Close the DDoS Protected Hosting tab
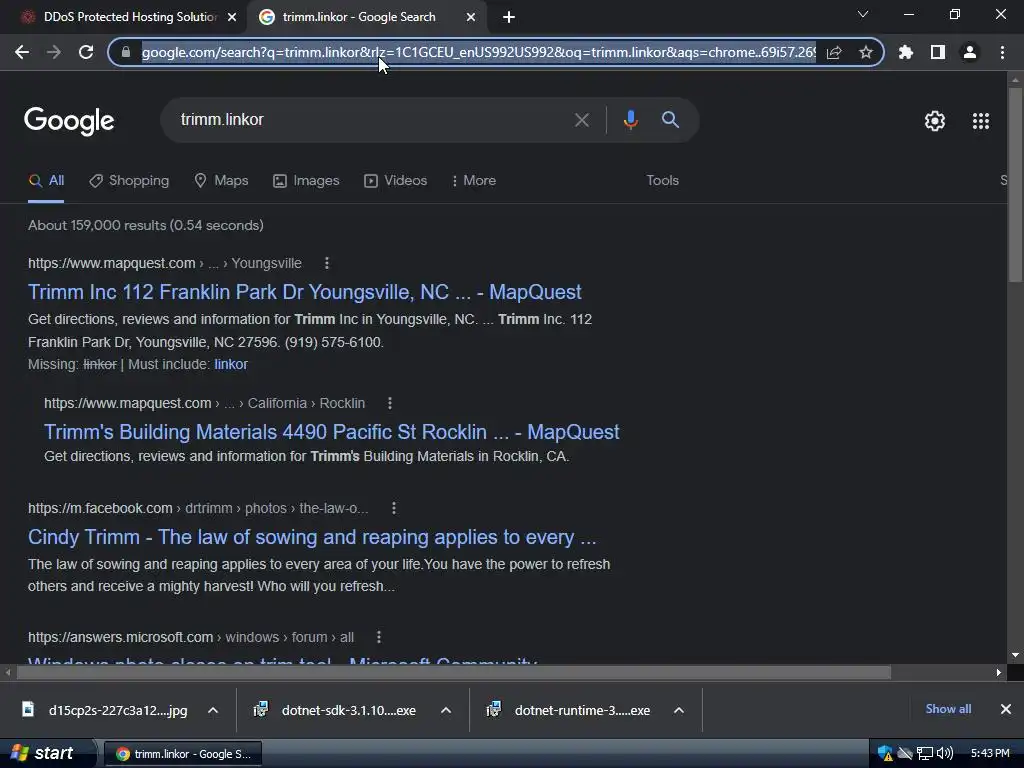 click(x=232, y=18)
